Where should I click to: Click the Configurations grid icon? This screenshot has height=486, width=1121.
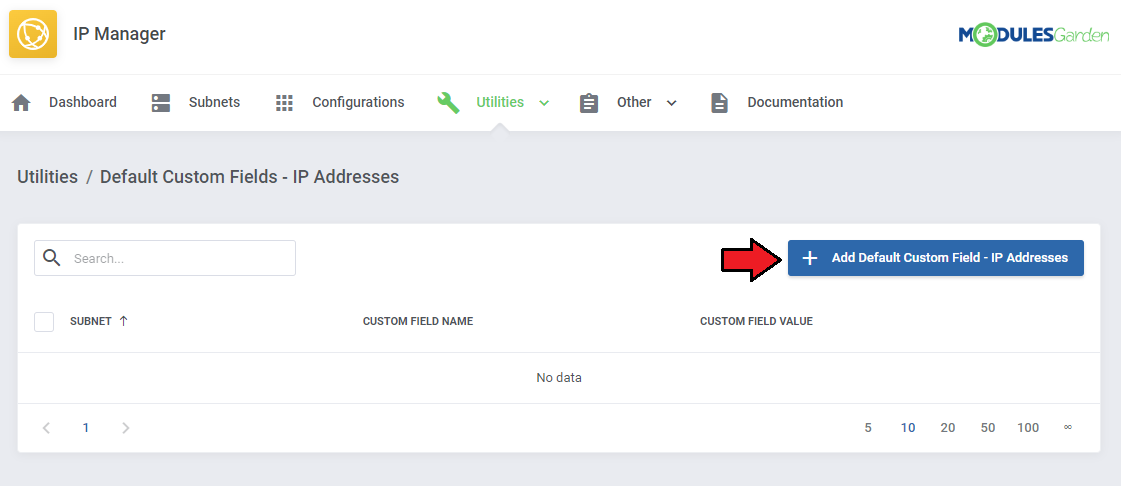(285, 103)
